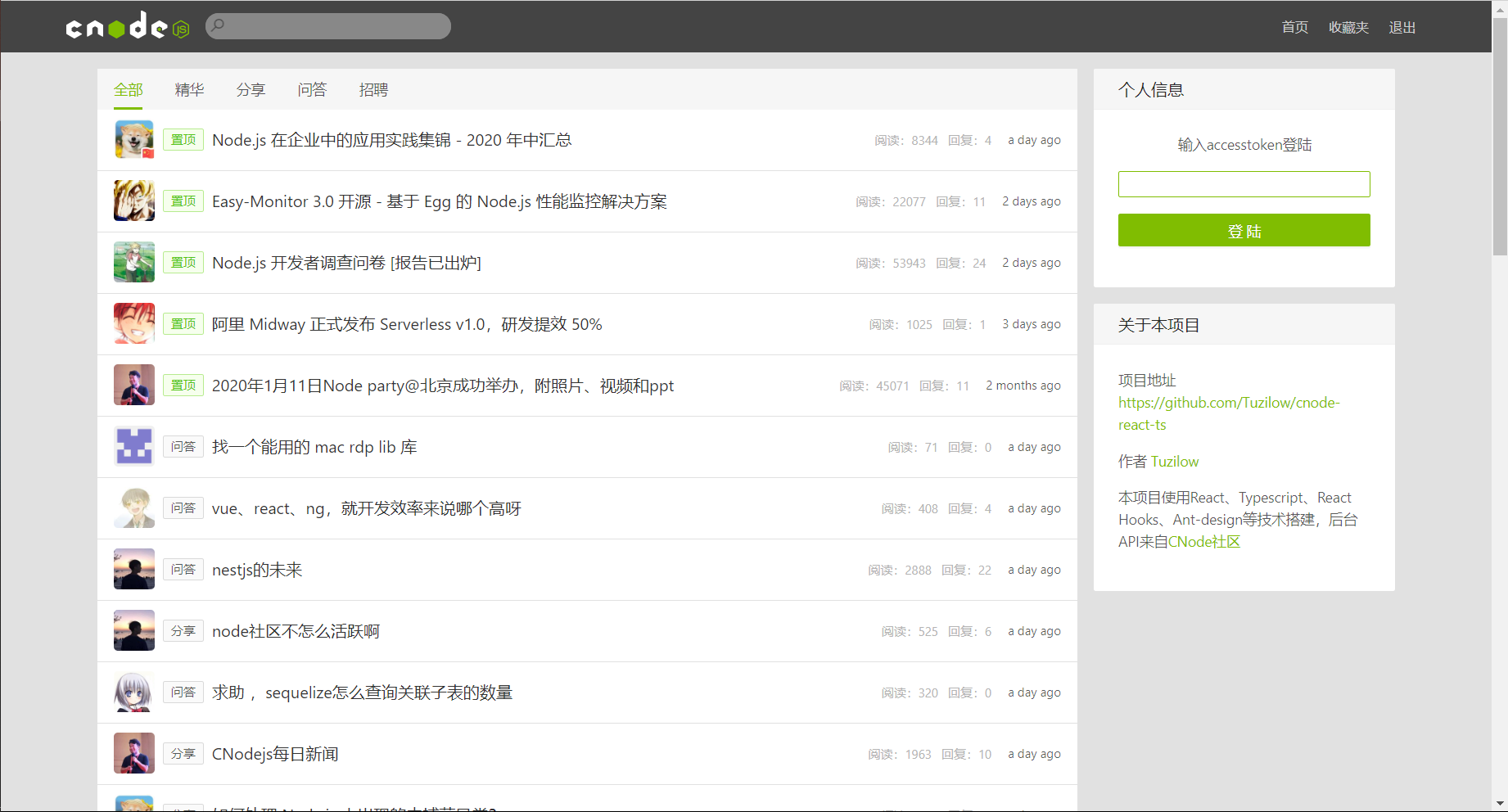This screenshot has width=1508, height=812.
Task: Click 阅读: 22077 count
Action: 891,201
